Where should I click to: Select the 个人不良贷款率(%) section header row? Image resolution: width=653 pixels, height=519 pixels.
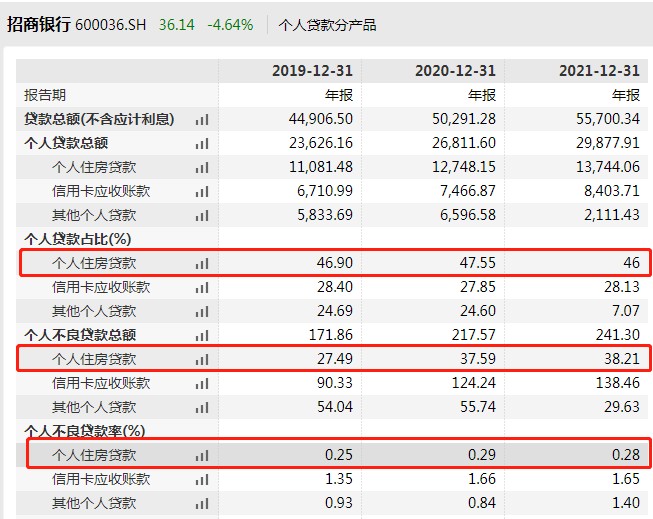pos(85,431)
